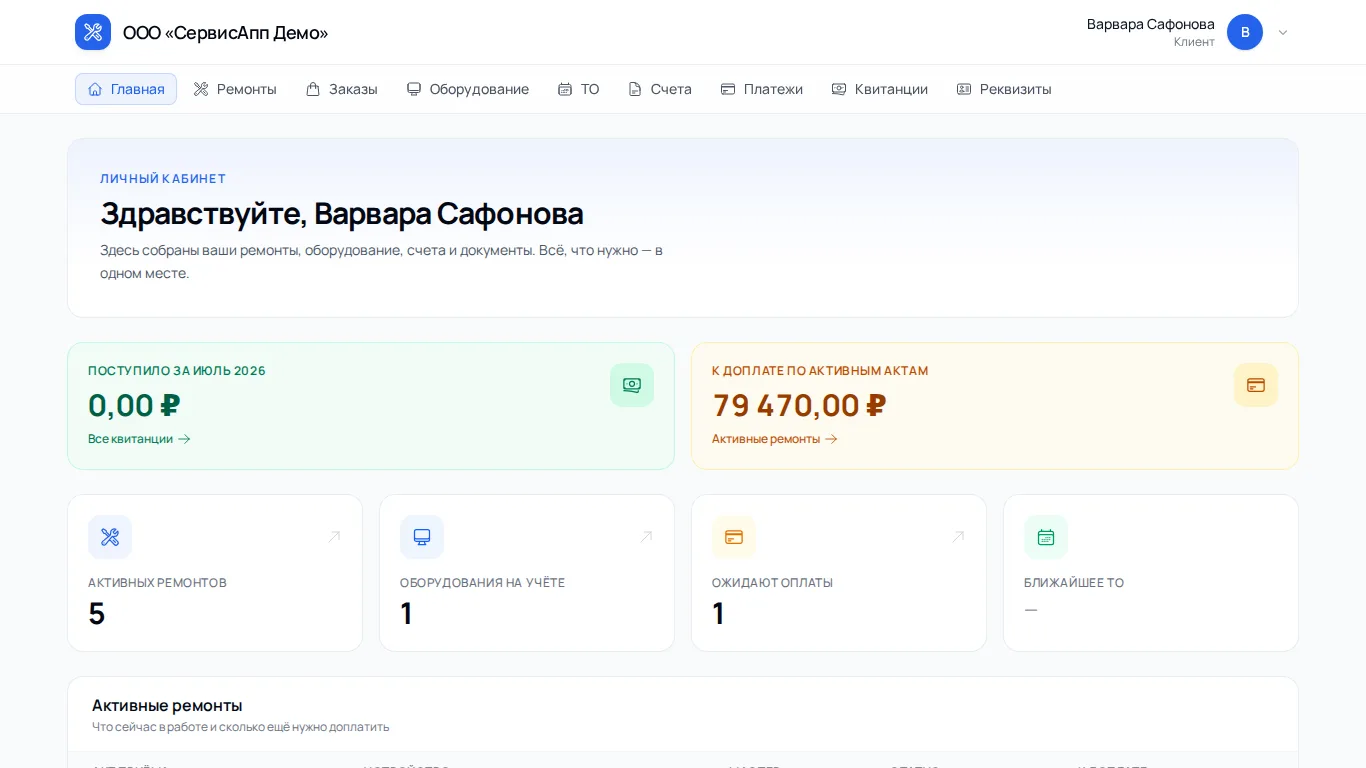Follow the Все квитанции link
This screenshot has width=1366, height=768.
point(139,439)
